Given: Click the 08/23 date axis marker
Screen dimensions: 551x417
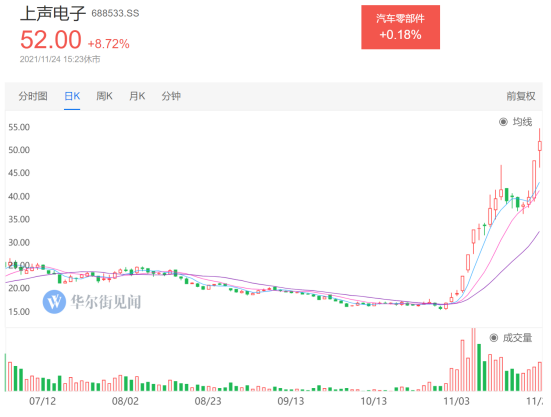Looking at the screenshot, I should point(208,401).
